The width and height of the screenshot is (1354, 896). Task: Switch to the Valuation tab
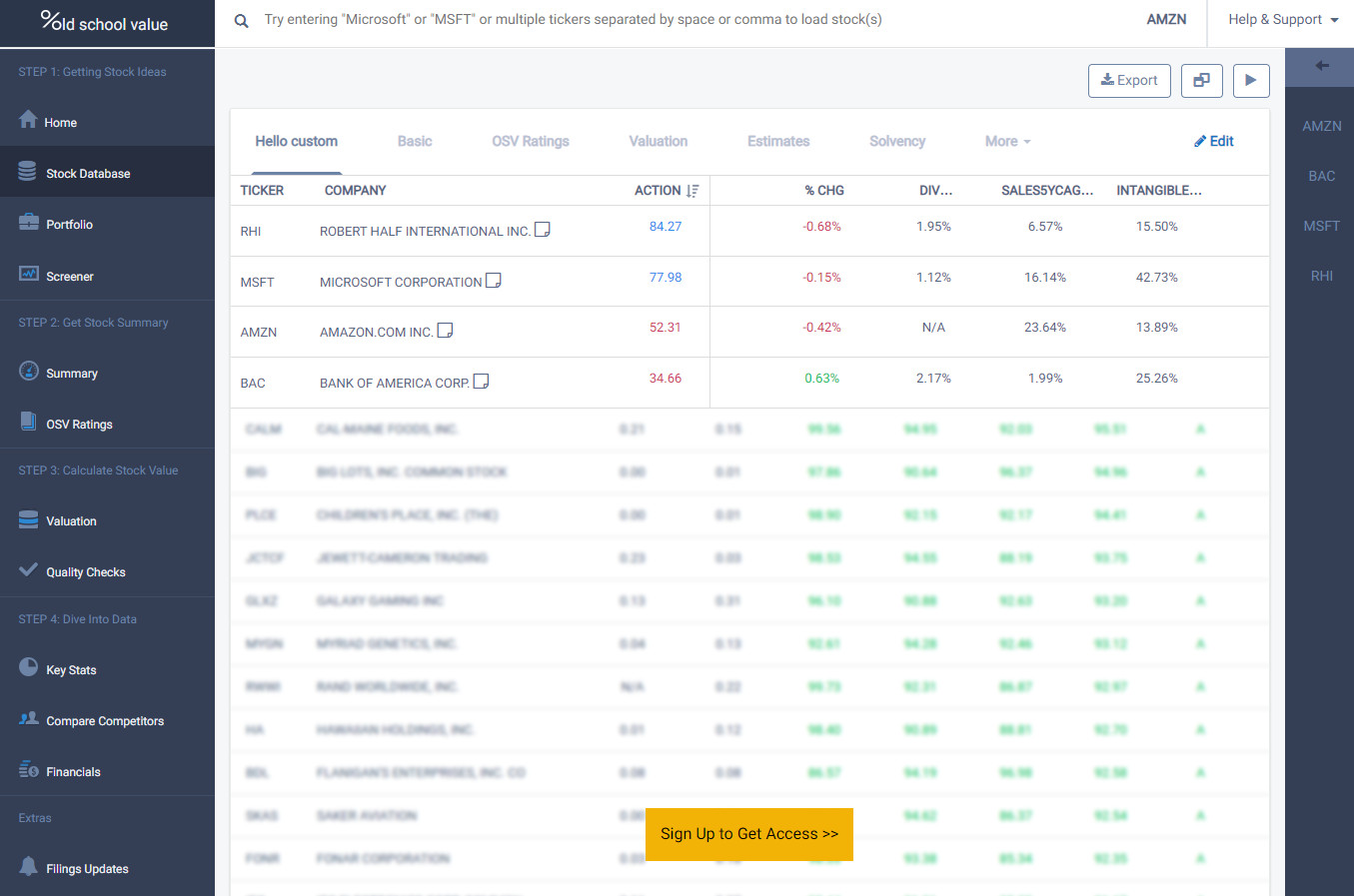(658, 142)
